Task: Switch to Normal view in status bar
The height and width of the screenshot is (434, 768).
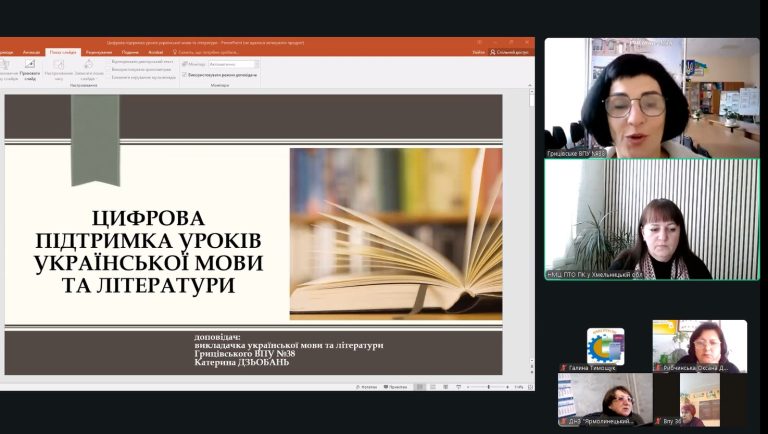Action: click(x=420, y=387)
